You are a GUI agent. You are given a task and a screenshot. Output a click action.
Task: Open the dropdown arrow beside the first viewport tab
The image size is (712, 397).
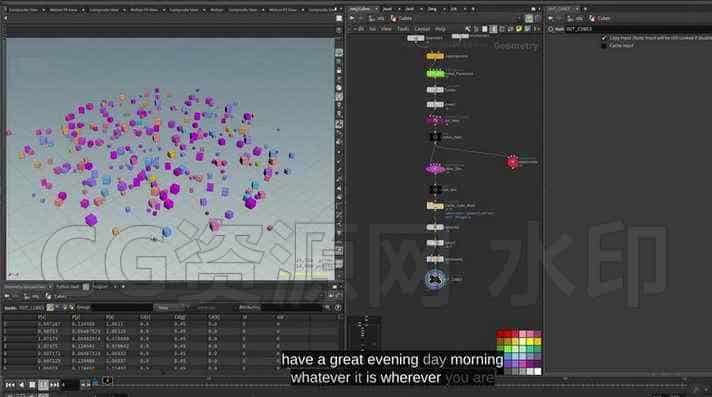click(x=44, y=10)
